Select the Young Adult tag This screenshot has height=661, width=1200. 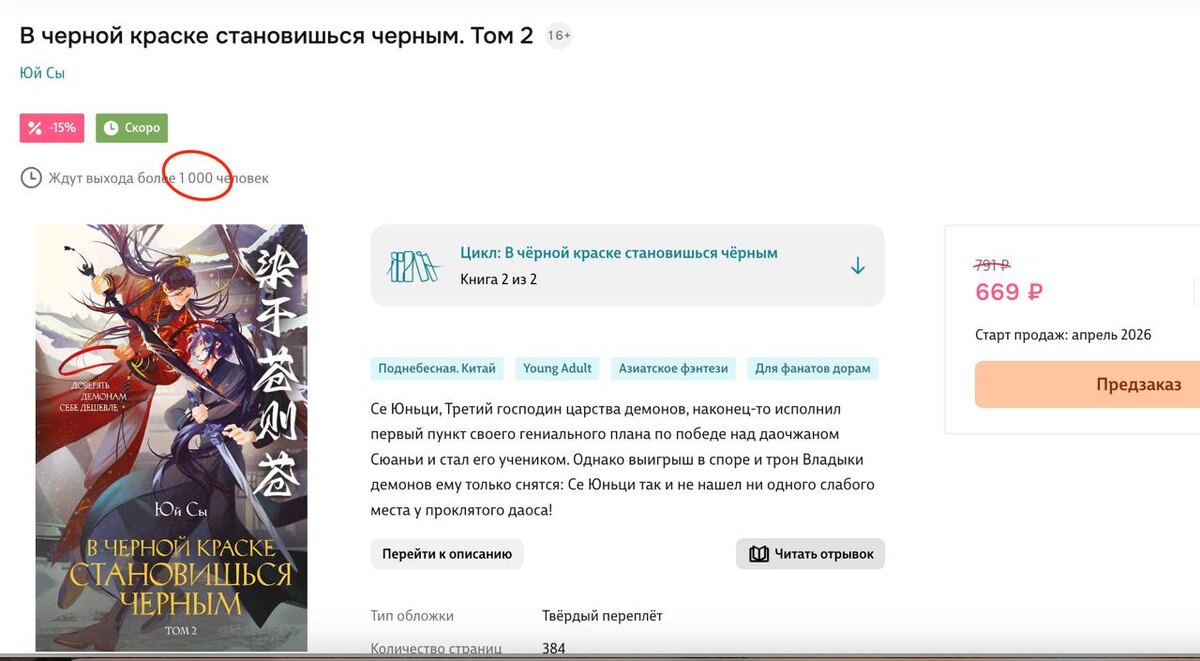(558, 368)
